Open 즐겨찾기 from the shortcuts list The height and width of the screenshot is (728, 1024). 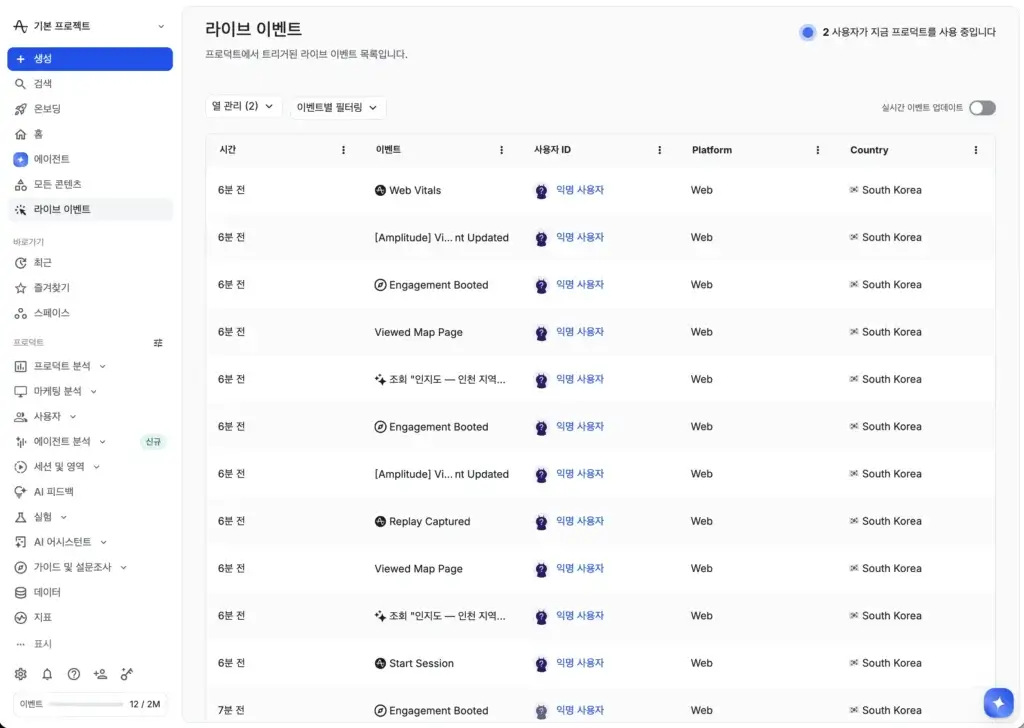(89, 288)
